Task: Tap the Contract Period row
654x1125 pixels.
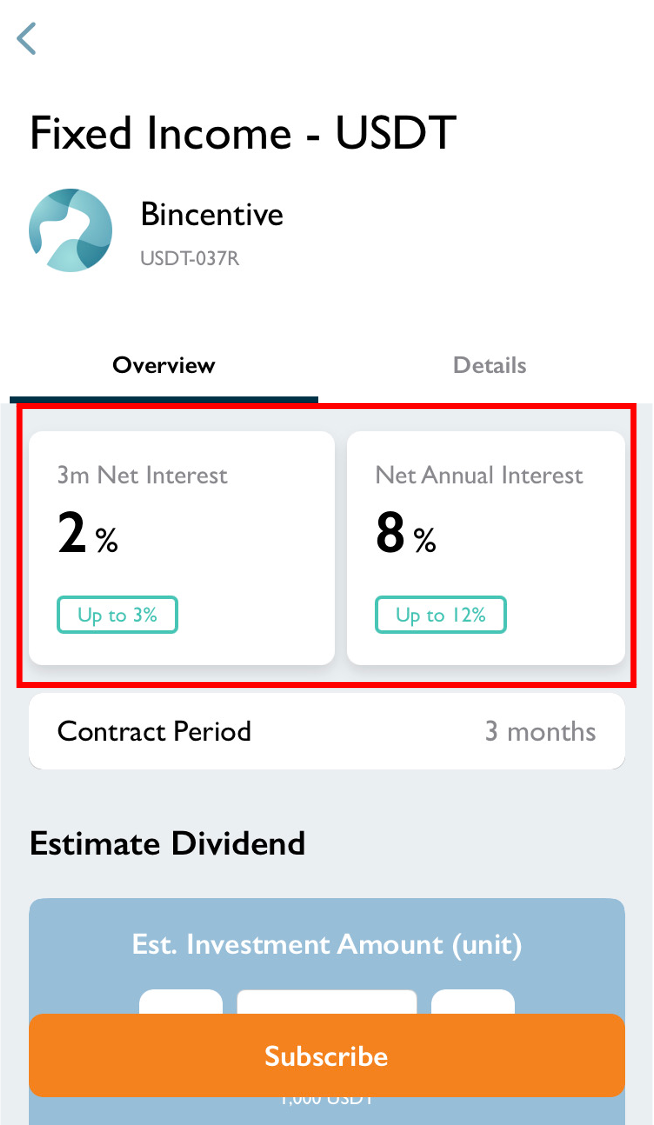Action: (x=327, y=731)
